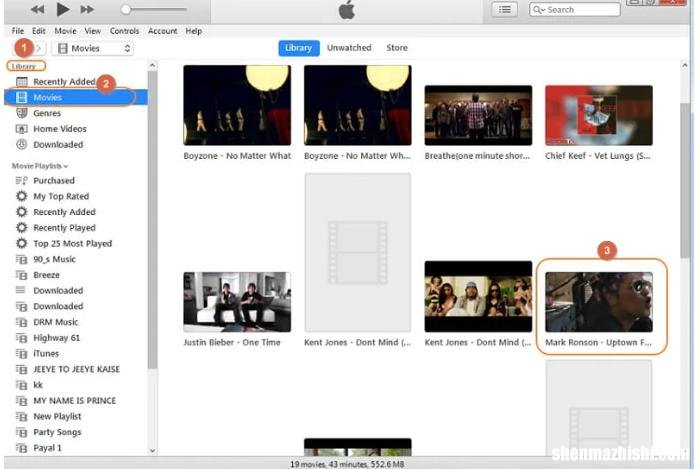Select the Home Videos label

coord(60,129)
